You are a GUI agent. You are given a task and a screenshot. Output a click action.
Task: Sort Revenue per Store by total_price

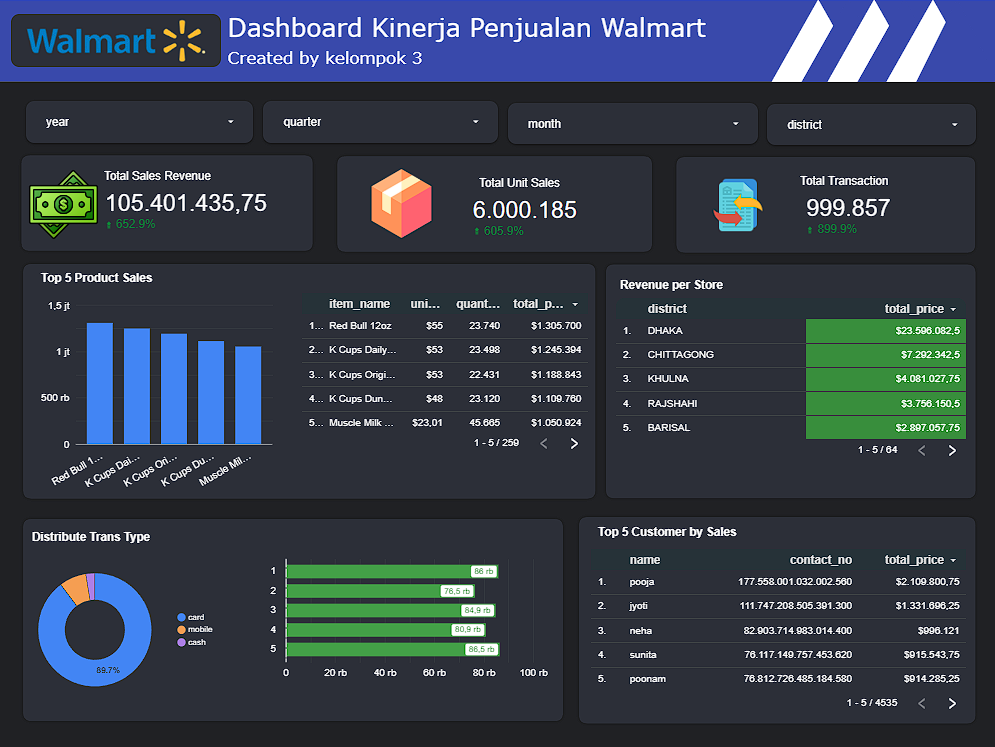coord(920,309)
